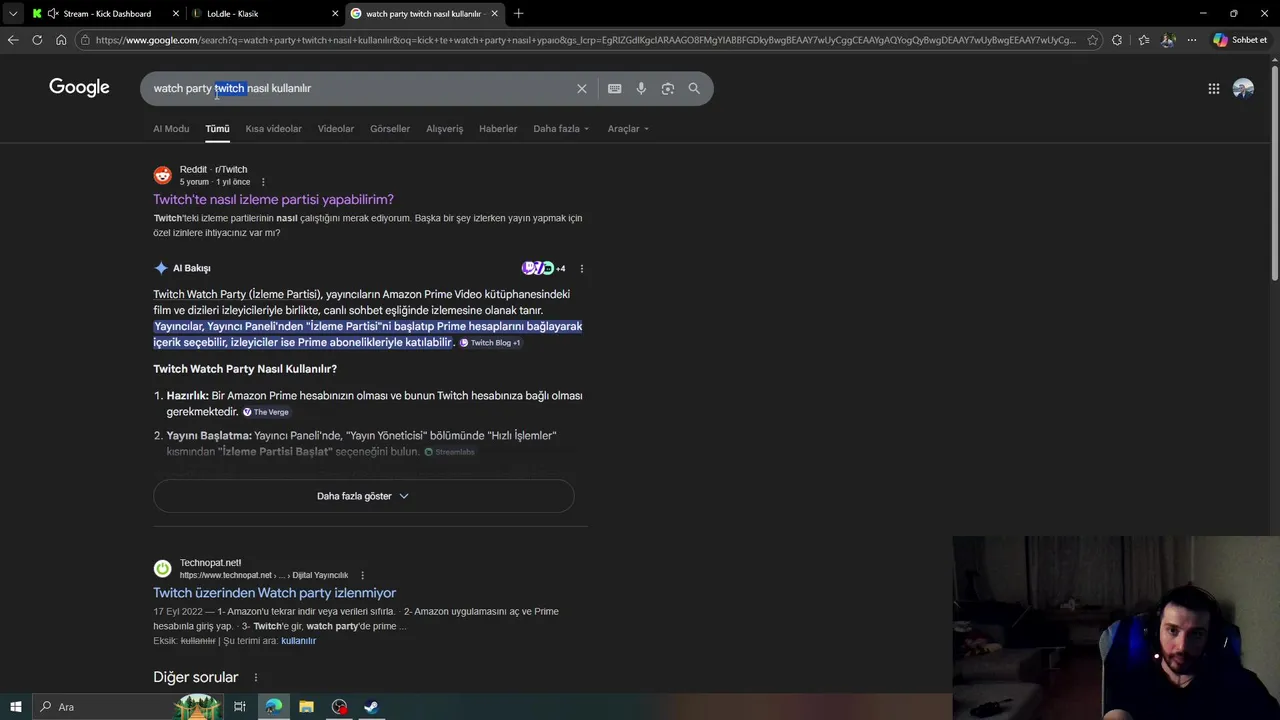
Task: Show AI Bakış source icons +4
Action: click(543, 268)
